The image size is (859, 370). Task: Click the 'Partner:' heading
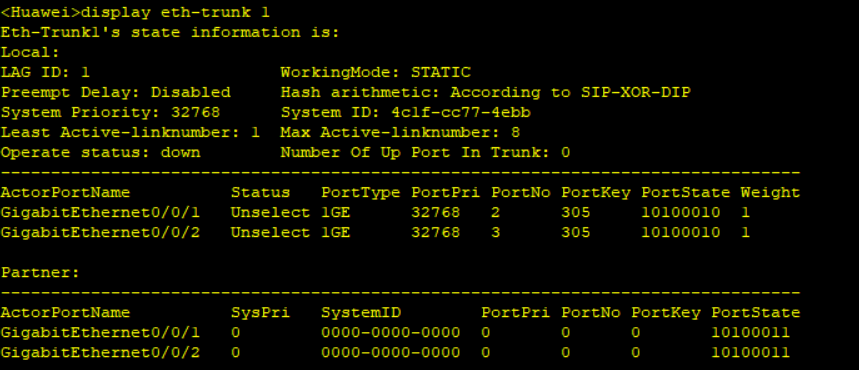[x=40, y=272]
